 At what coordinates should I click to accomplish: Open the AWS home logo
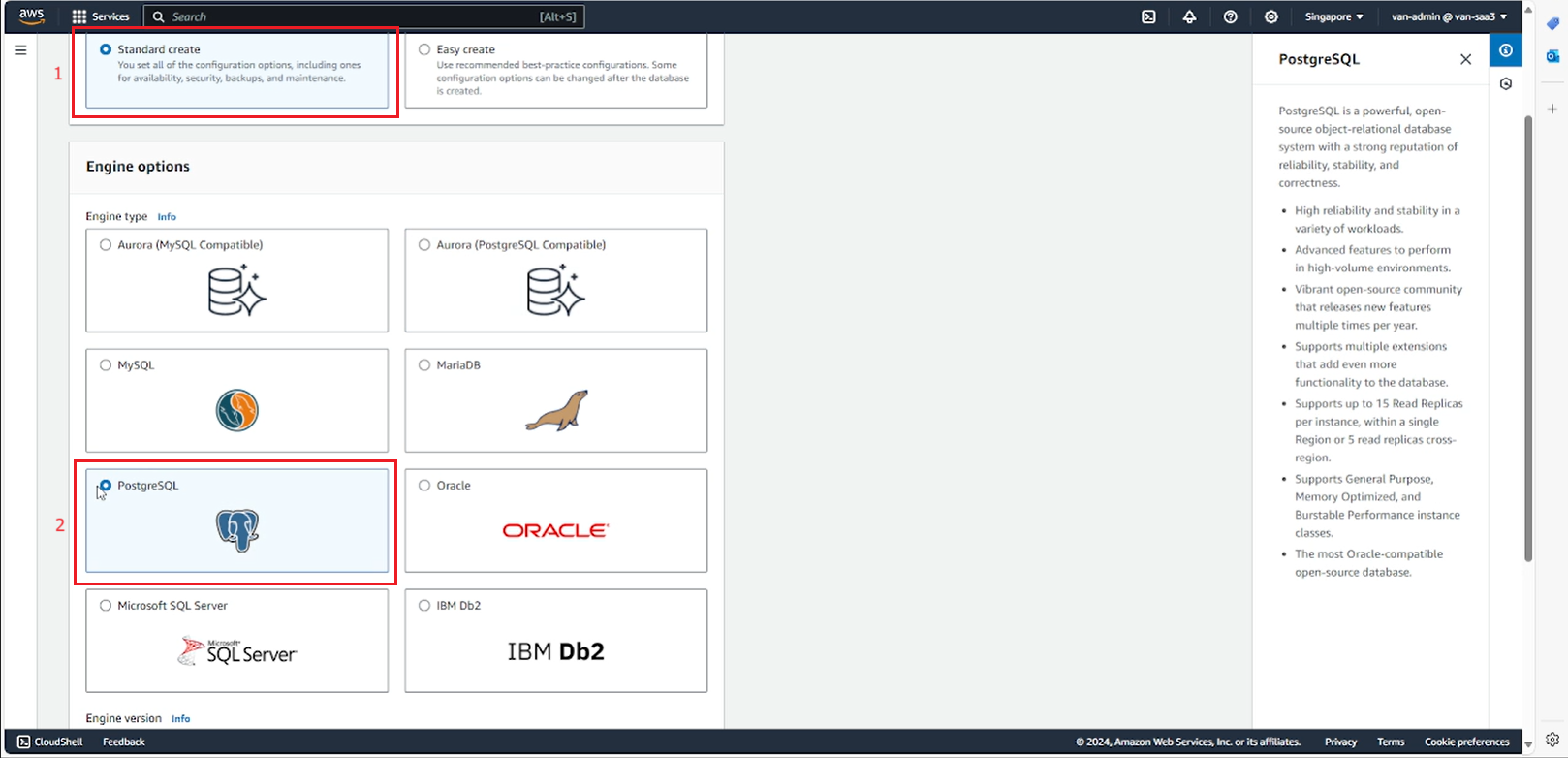(31, 16)
